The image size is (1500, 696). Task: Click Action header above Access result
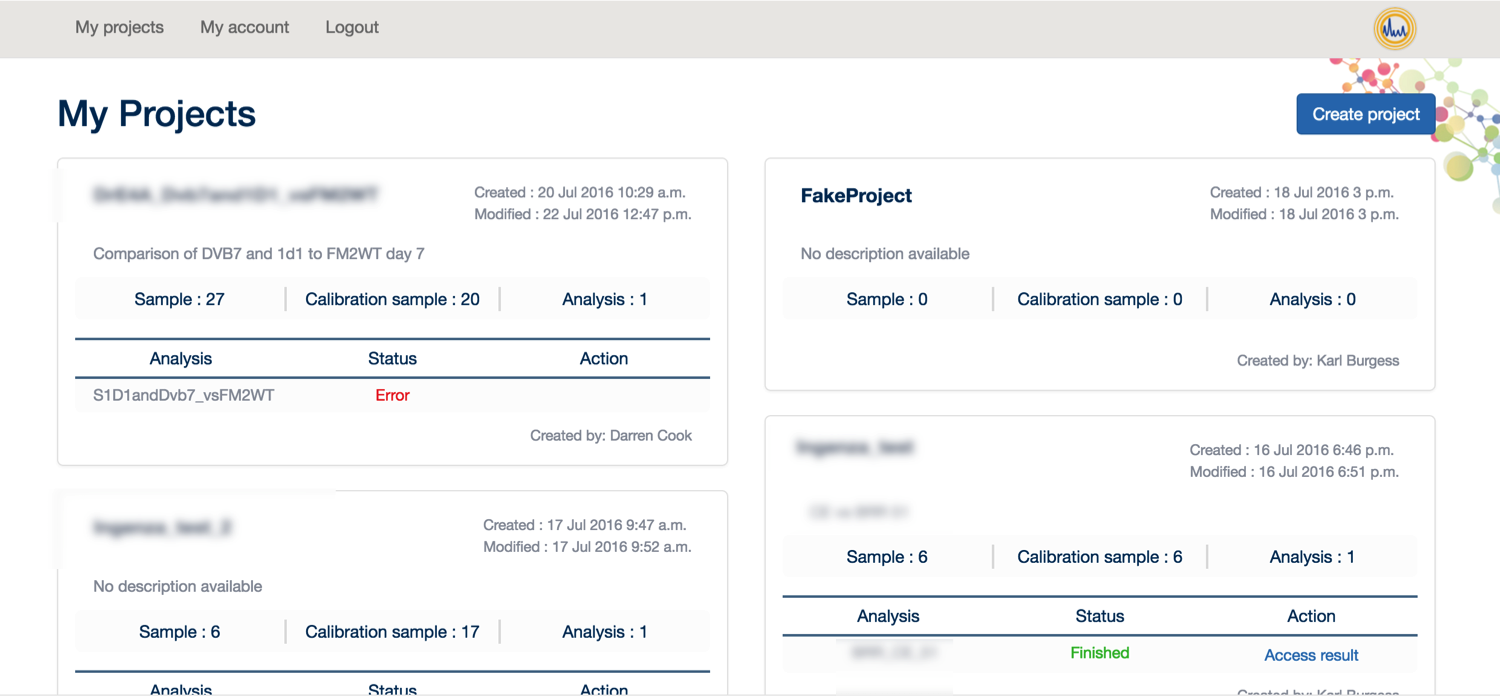click(x=1311, y=616)
